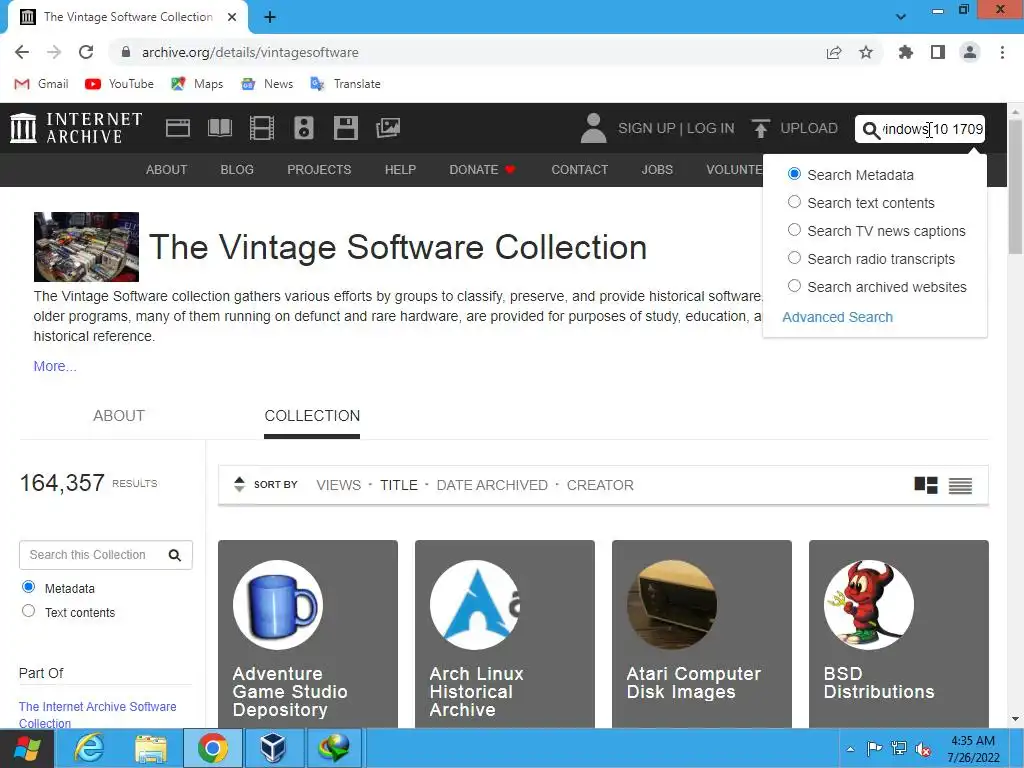Screen dimensions: 1024x768
Task: Switch to list view icon
Action: coord(960,485)
